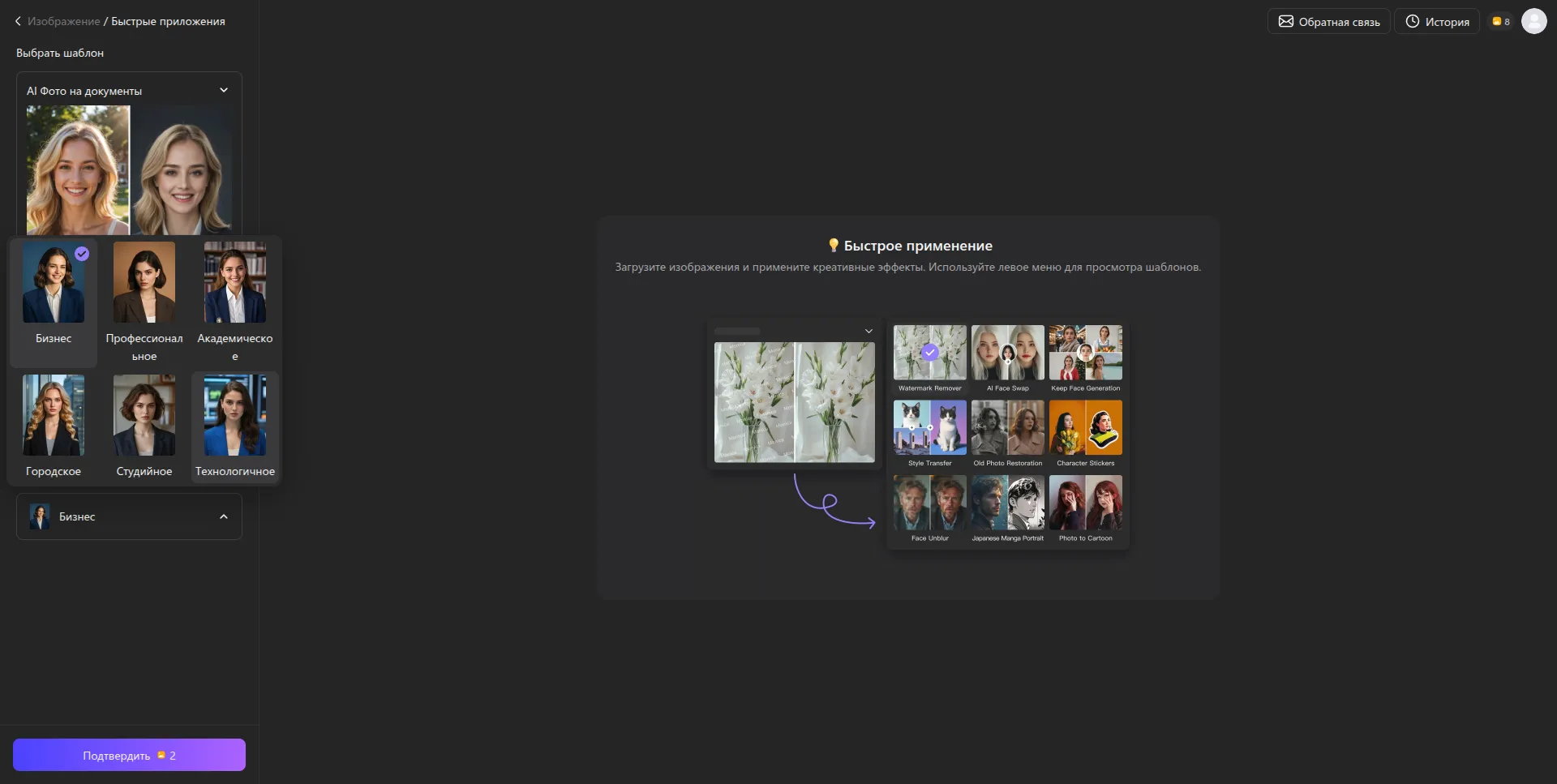Click the credits coin icon
Viewport: 1557px width, 784px height.
(x=1496, y=22)
